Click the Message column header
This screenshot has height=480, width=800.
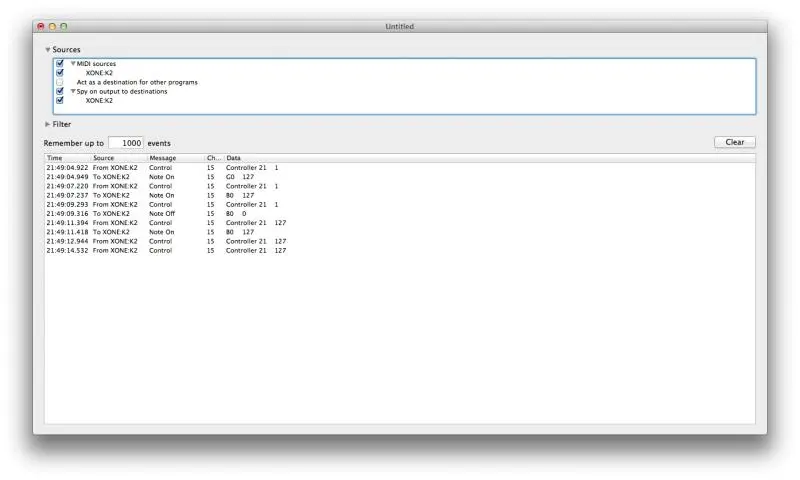[174, 158]
